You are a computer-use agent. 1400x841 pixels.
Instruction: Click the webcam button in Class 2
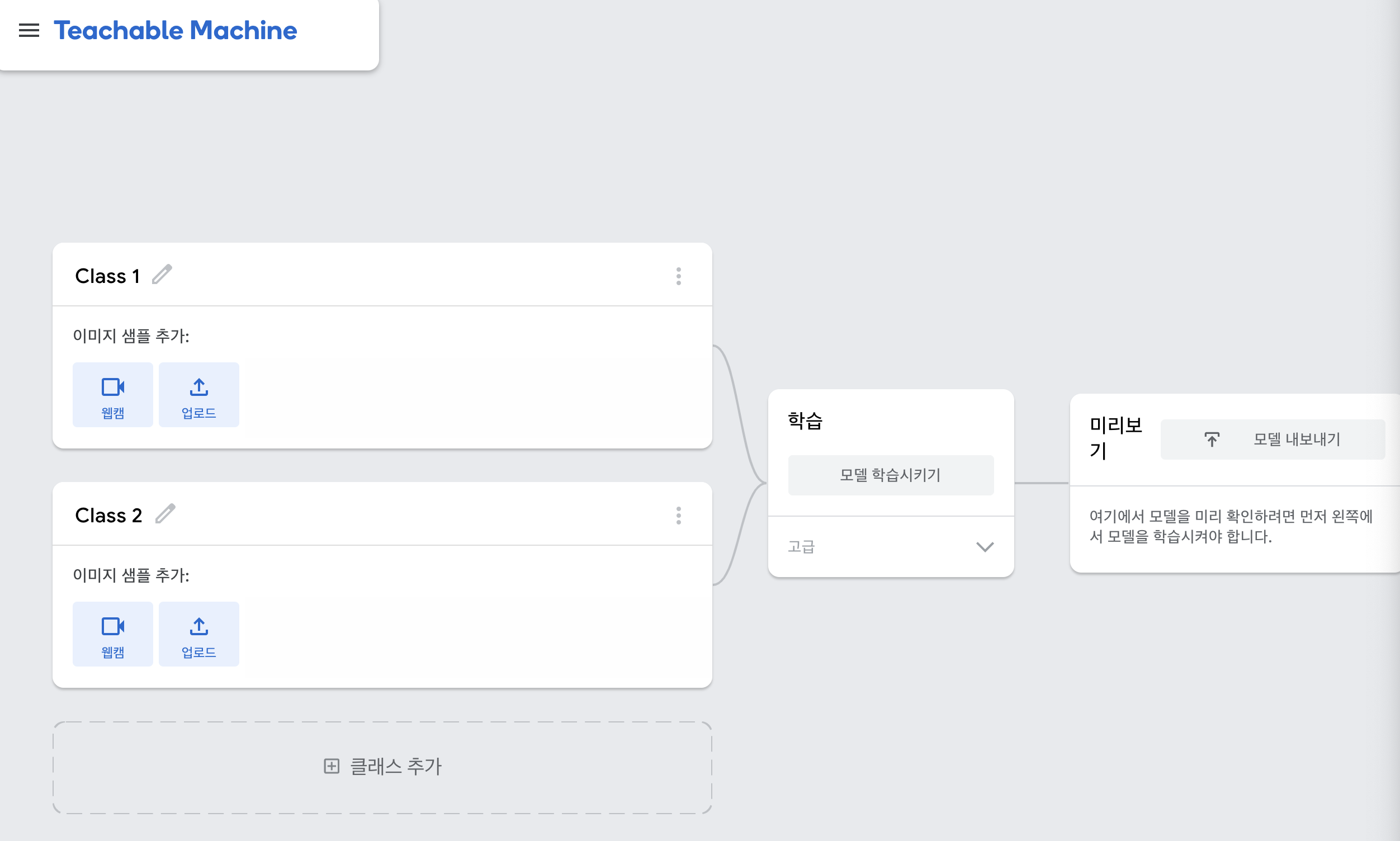tap(113, 634)
